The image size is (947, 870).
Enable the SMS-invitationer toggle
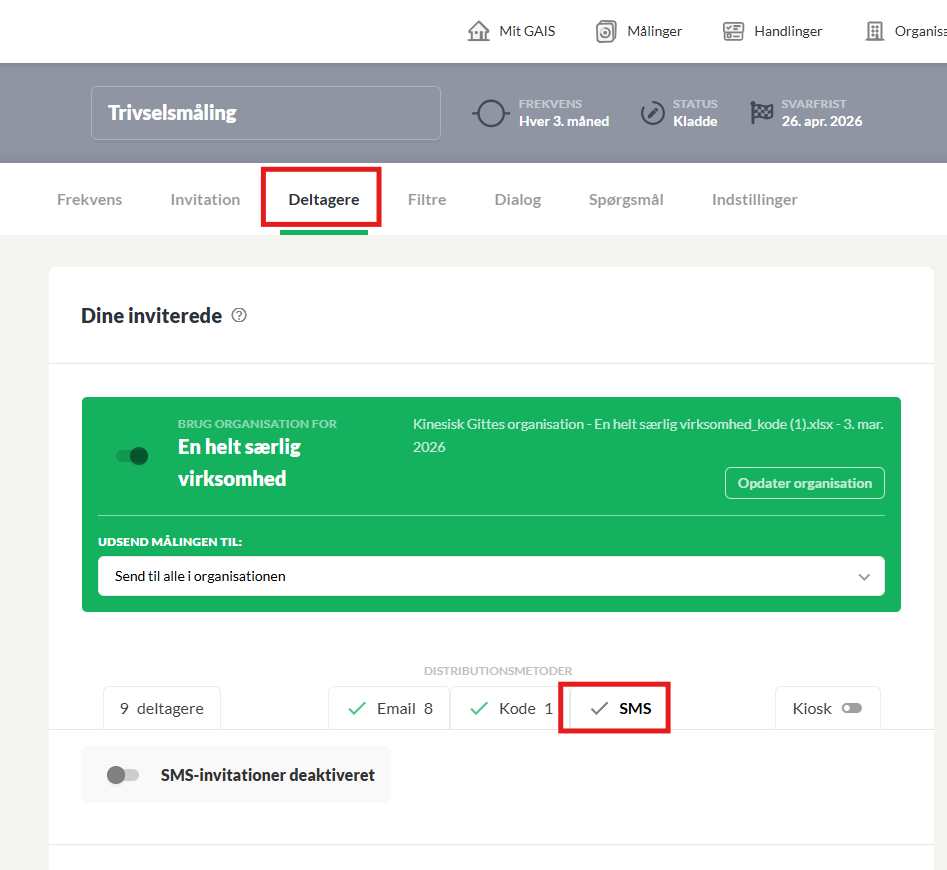point(123,775)
